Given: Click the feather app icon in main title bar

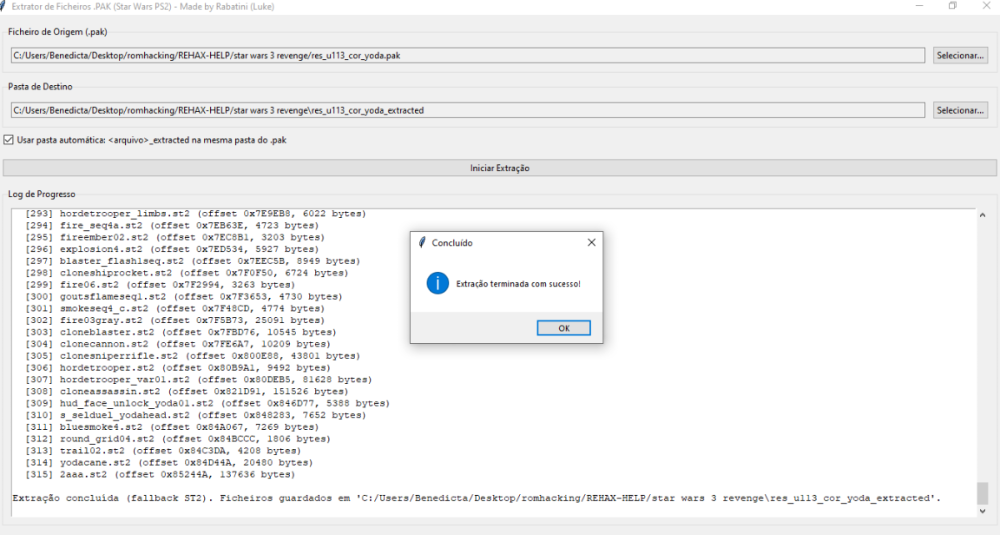Looking at the screenshot, I should [x=4, y=6].
